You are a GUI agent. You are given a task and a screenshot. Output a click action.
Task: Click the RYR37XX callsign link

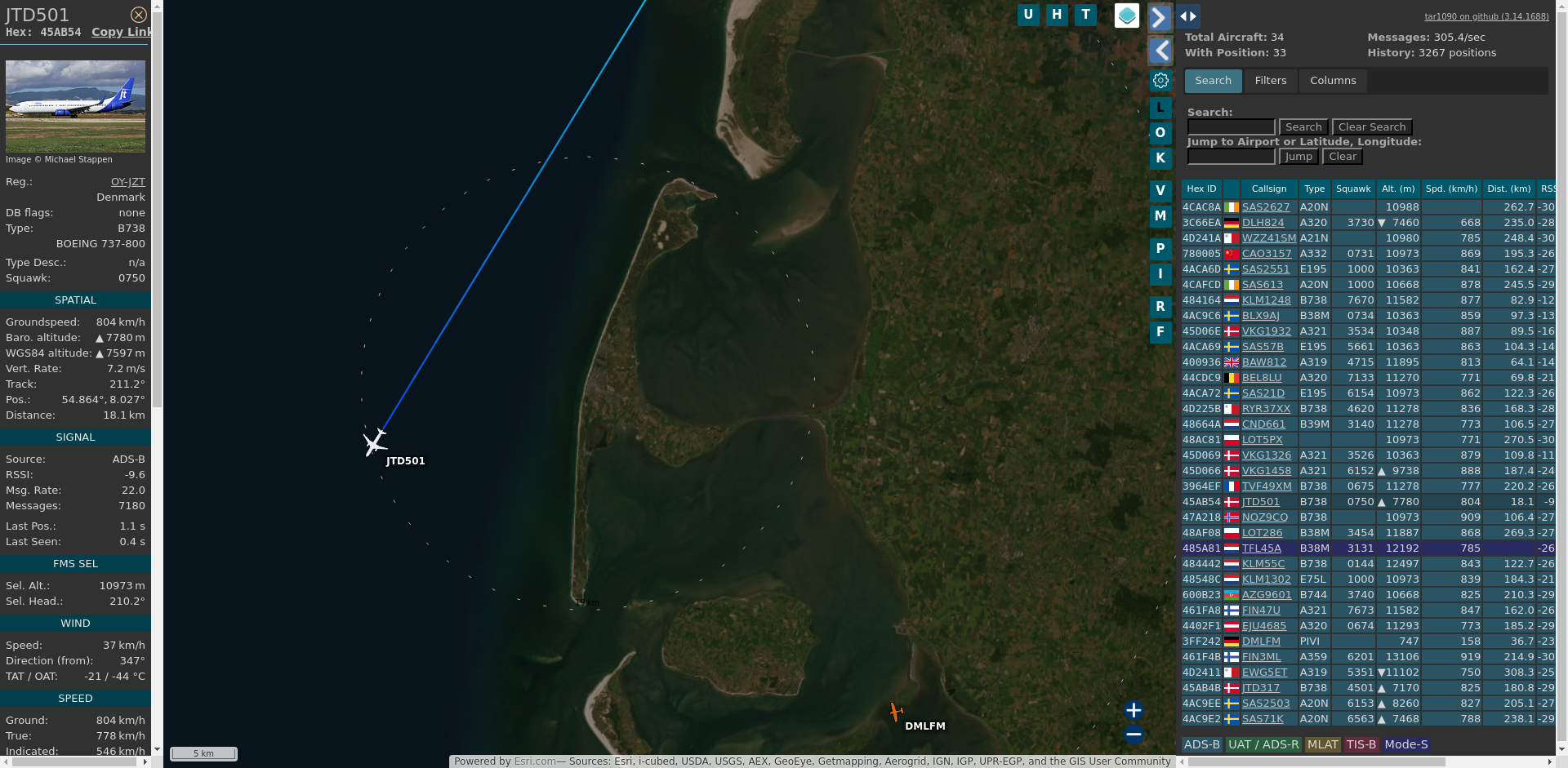1266,409
